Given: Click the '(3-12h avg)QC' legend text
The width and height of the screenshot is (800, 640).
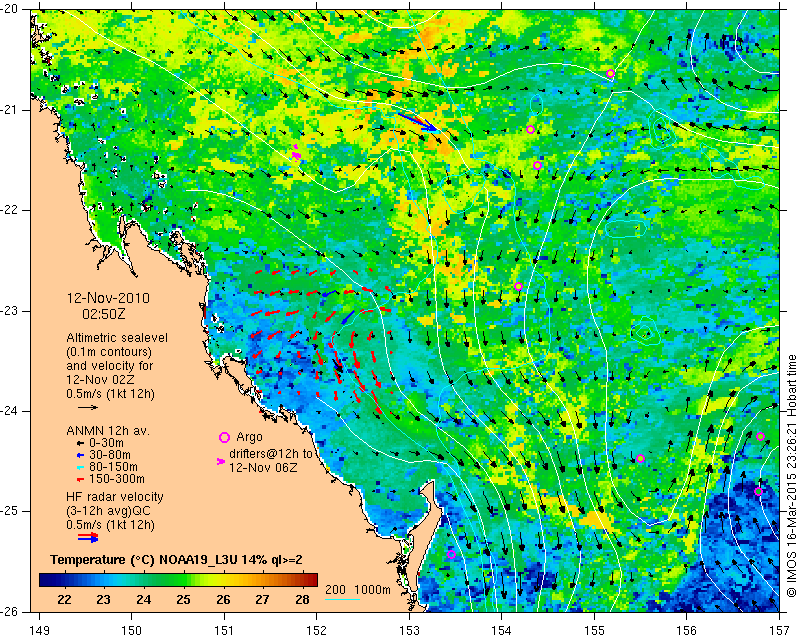Looking at the screenshot, I should pos(108,511).
